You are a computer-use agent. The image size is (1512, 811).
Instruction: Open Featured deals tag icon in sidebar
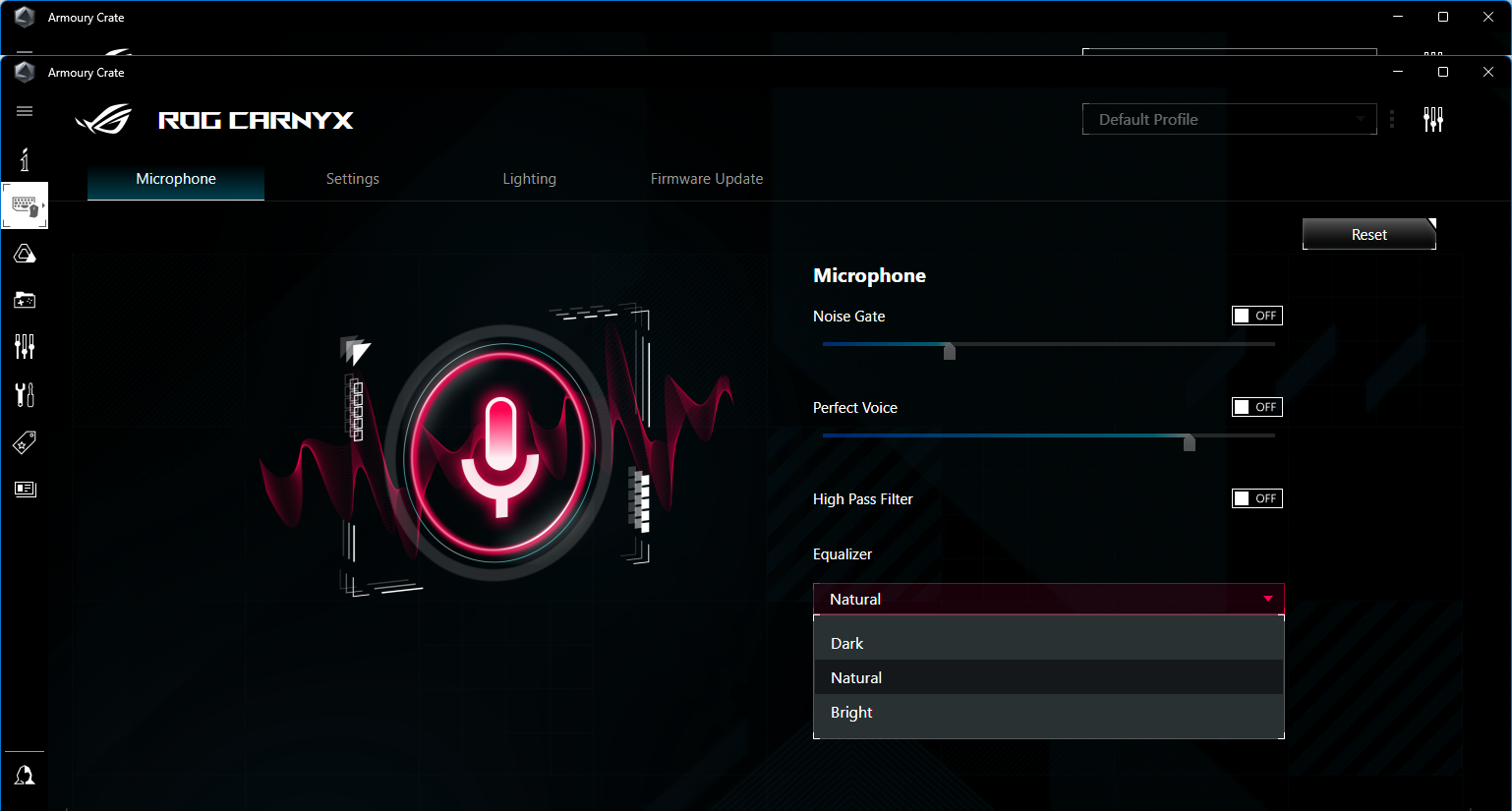[25, 442]
